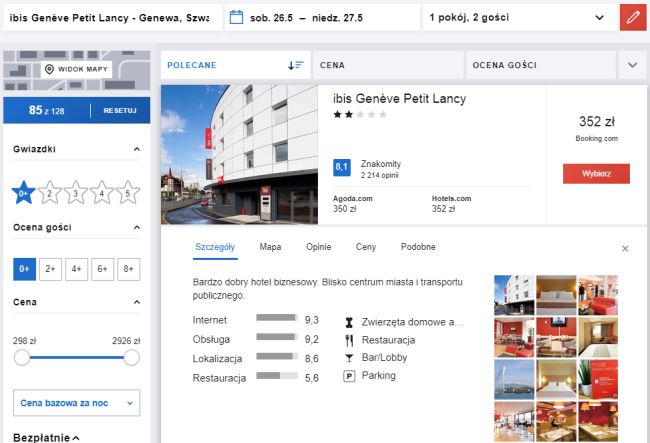Open the rooms and guests dropdown

pyautogui.click(x=515, y=18)
